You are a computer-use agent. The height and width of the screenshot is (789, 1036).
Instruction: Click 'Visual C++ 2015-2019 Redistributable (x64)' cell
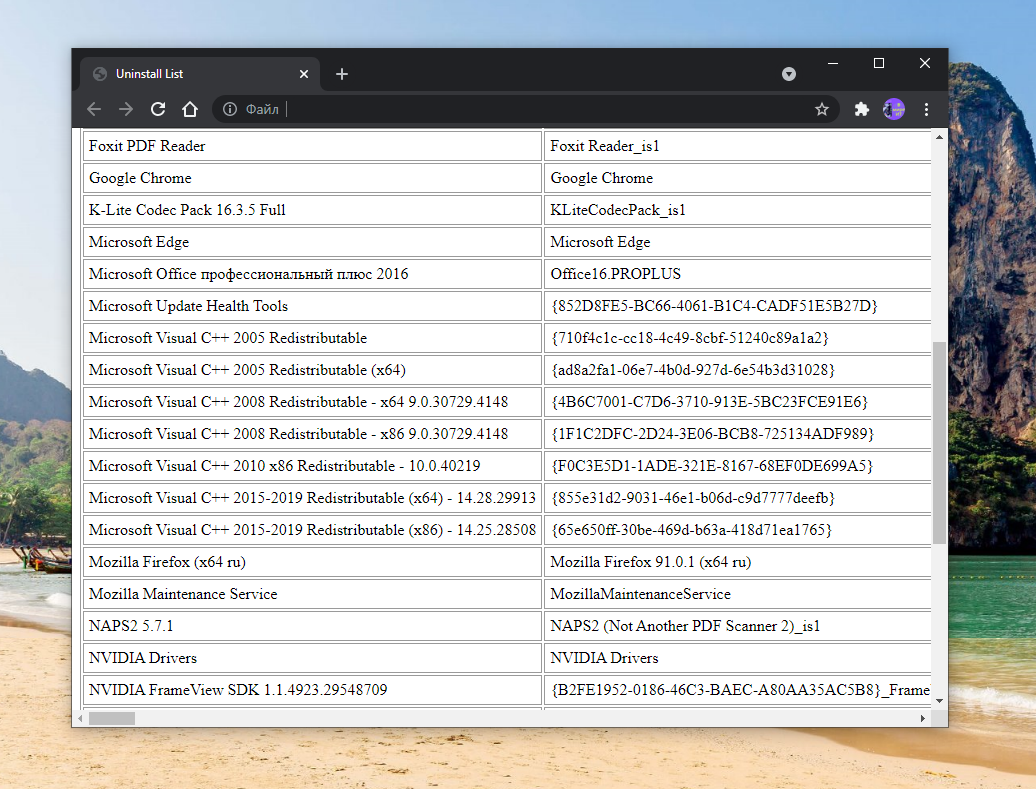(313, 498)
